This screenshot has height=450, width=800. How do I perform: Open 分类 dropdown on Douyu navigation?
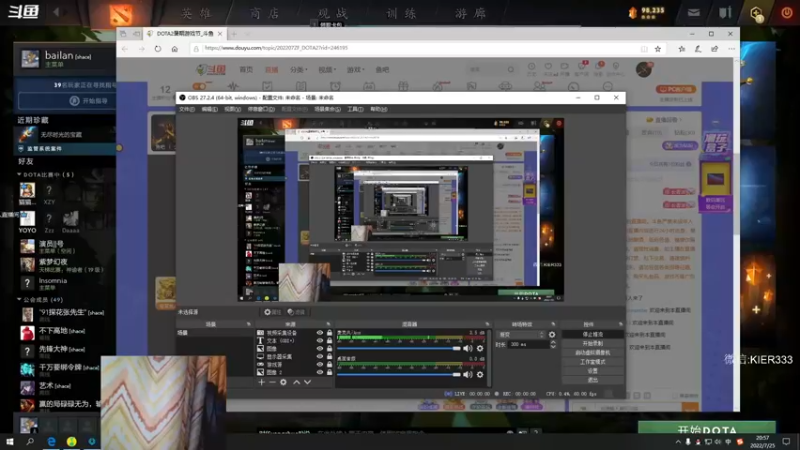tap(298, 70)
